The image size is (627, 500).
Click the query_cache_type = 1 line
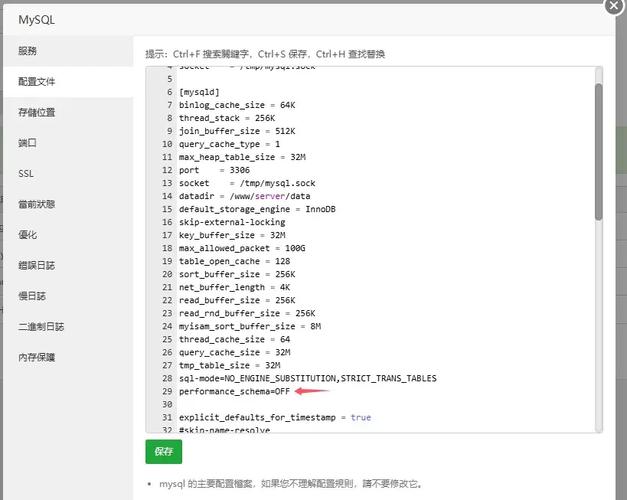pyautogui.click(x=230, y=144)
